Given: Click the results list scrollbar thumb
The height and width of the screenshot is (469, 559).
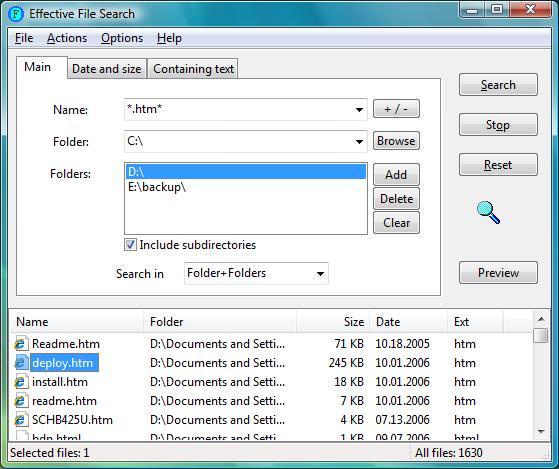Looking at the screenshot, I should point(542,335).
